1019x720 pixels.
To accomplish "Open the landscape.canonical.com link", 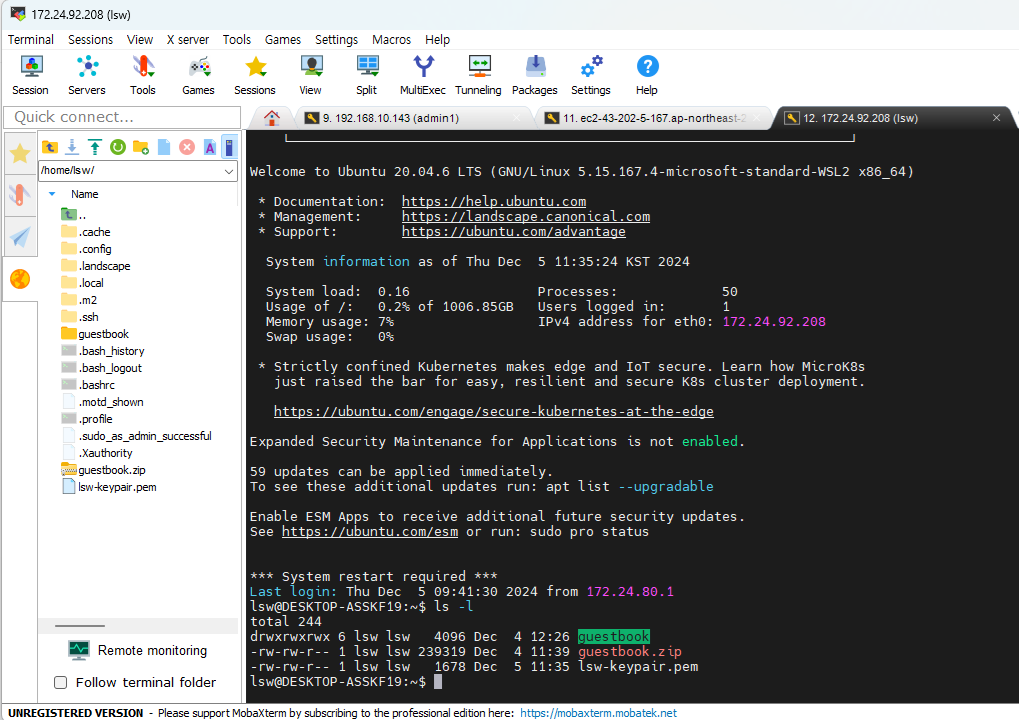I will coord(526,216).
